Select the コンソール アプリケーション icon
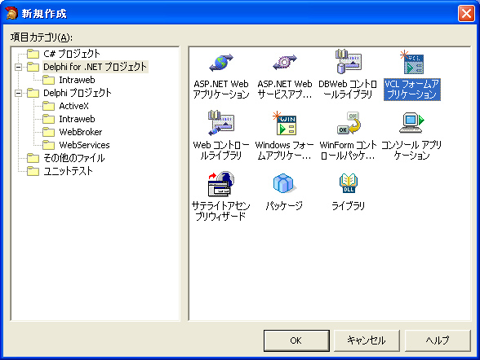Screen dimensions: 480x360 point(412,123)
